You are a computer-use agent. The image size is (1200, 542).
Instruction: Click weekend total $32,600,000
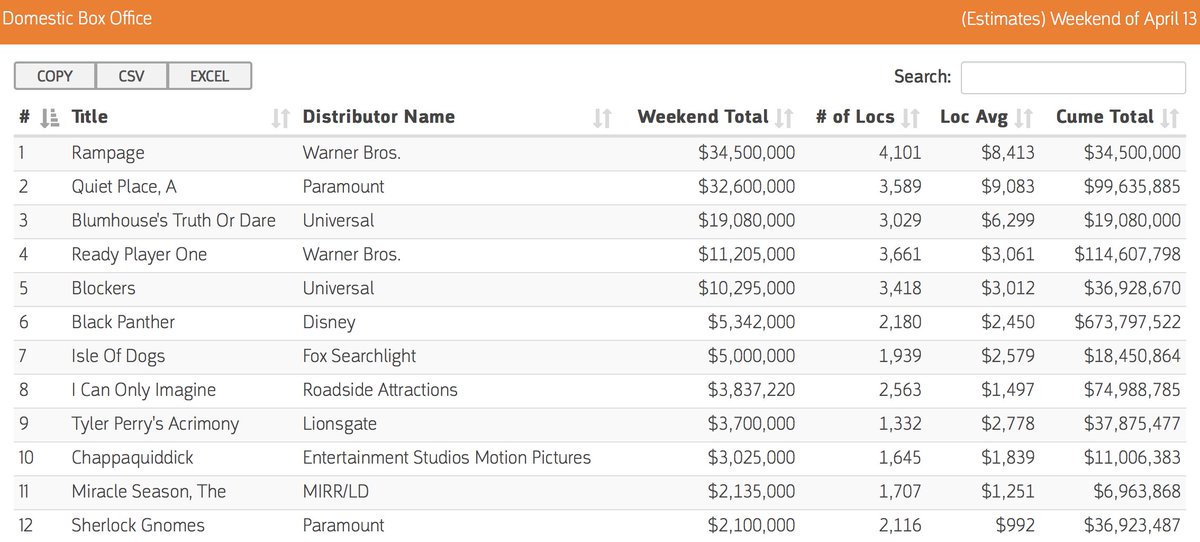pos(746,187)
